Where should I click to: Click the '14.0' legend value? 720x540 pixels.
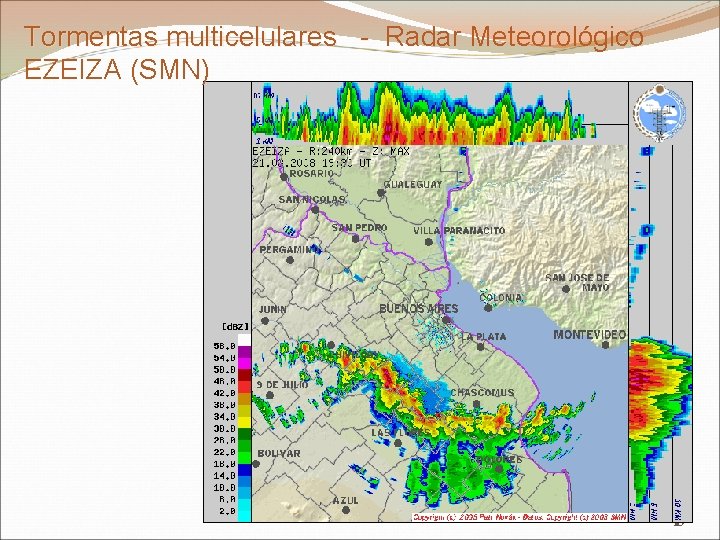point(225,476)
